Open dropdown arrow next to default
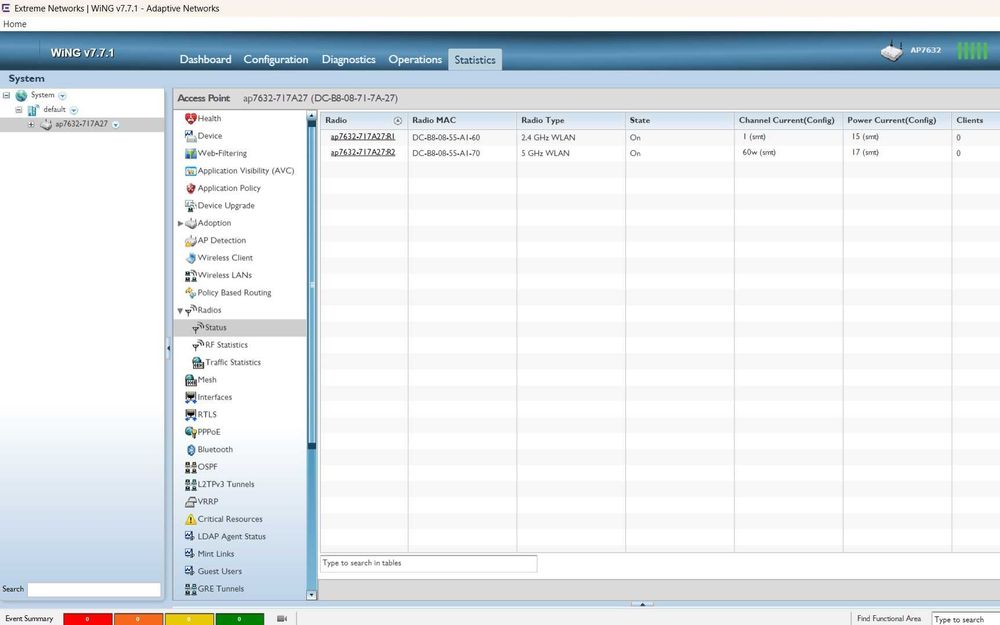Image resolution: width=1000 pixels, height=625 pixels. coord(74,110)
